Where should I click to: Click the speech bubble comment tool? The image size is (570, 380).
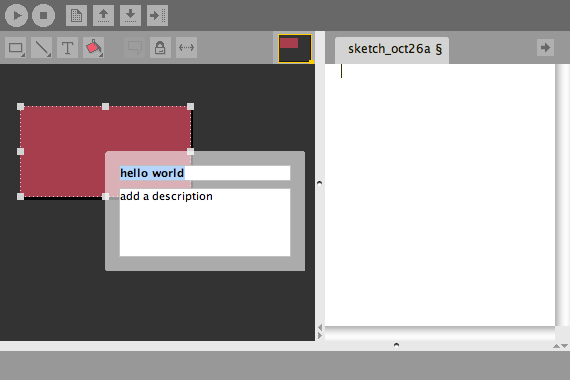point(135,48)
